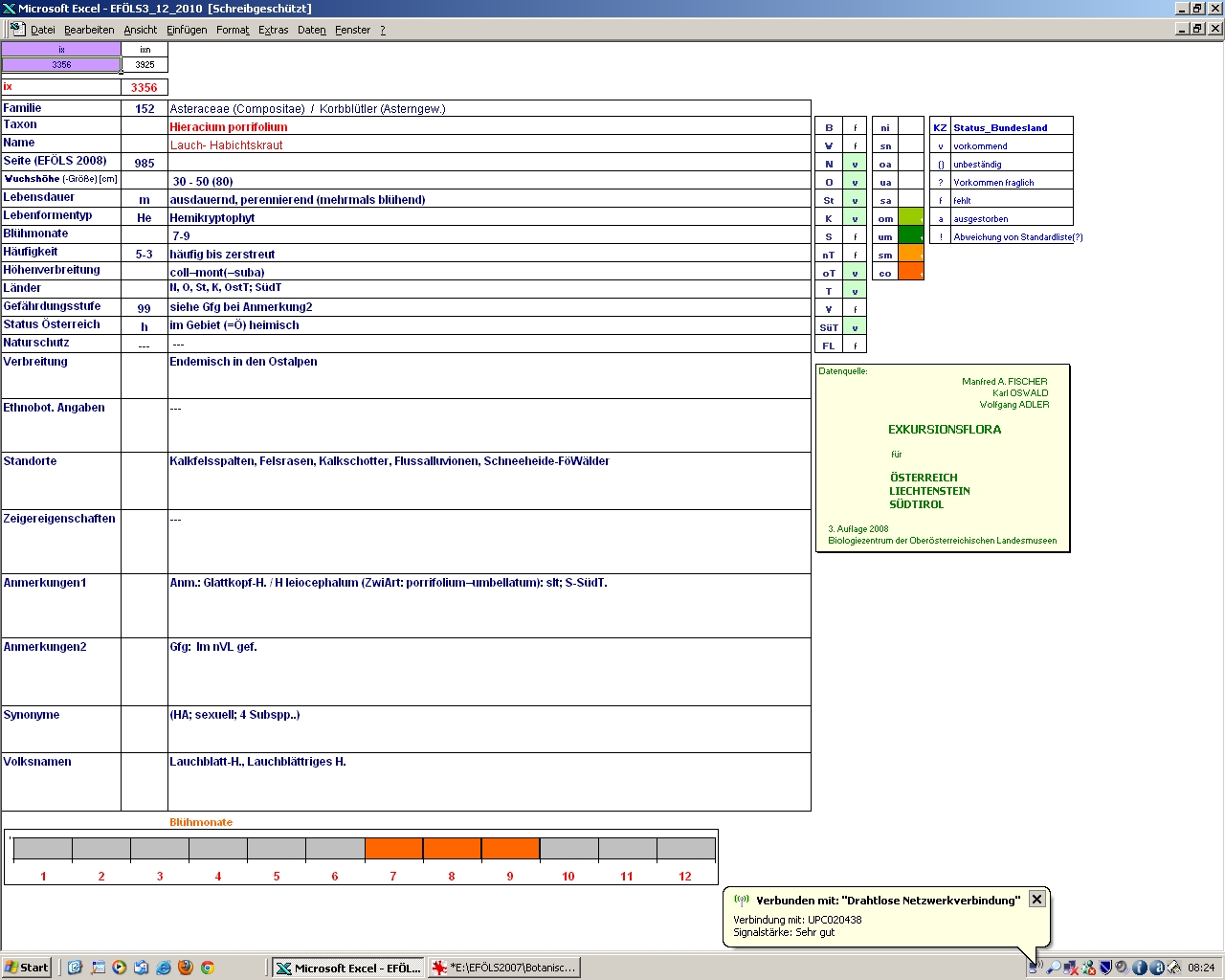This screenshot has width=1225, height=980.
Task: Launch Internet Explorer from quick launch
Action: click(x=163, y=968)
